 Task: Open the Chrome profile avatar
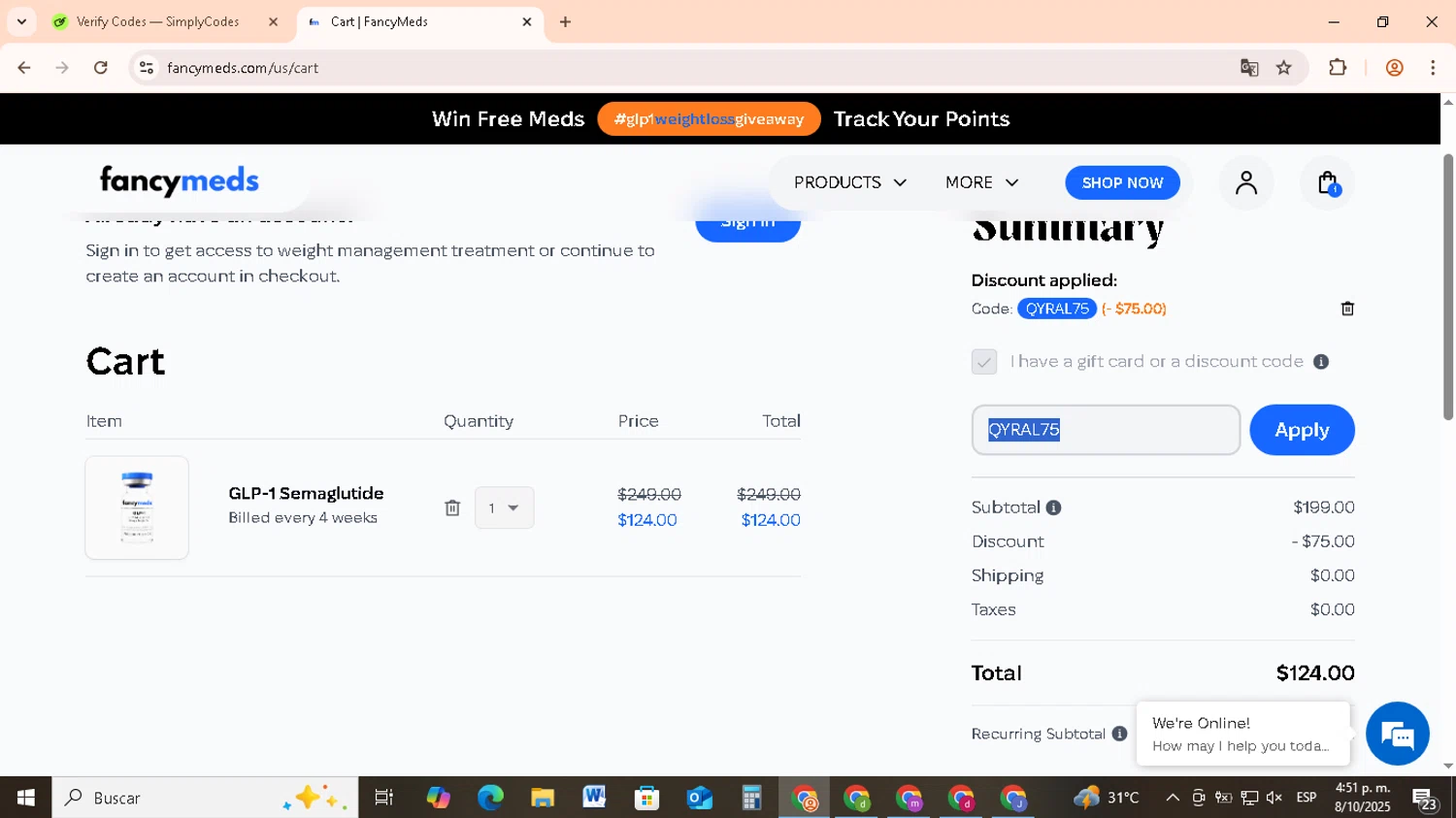(x=1395, y=68)
